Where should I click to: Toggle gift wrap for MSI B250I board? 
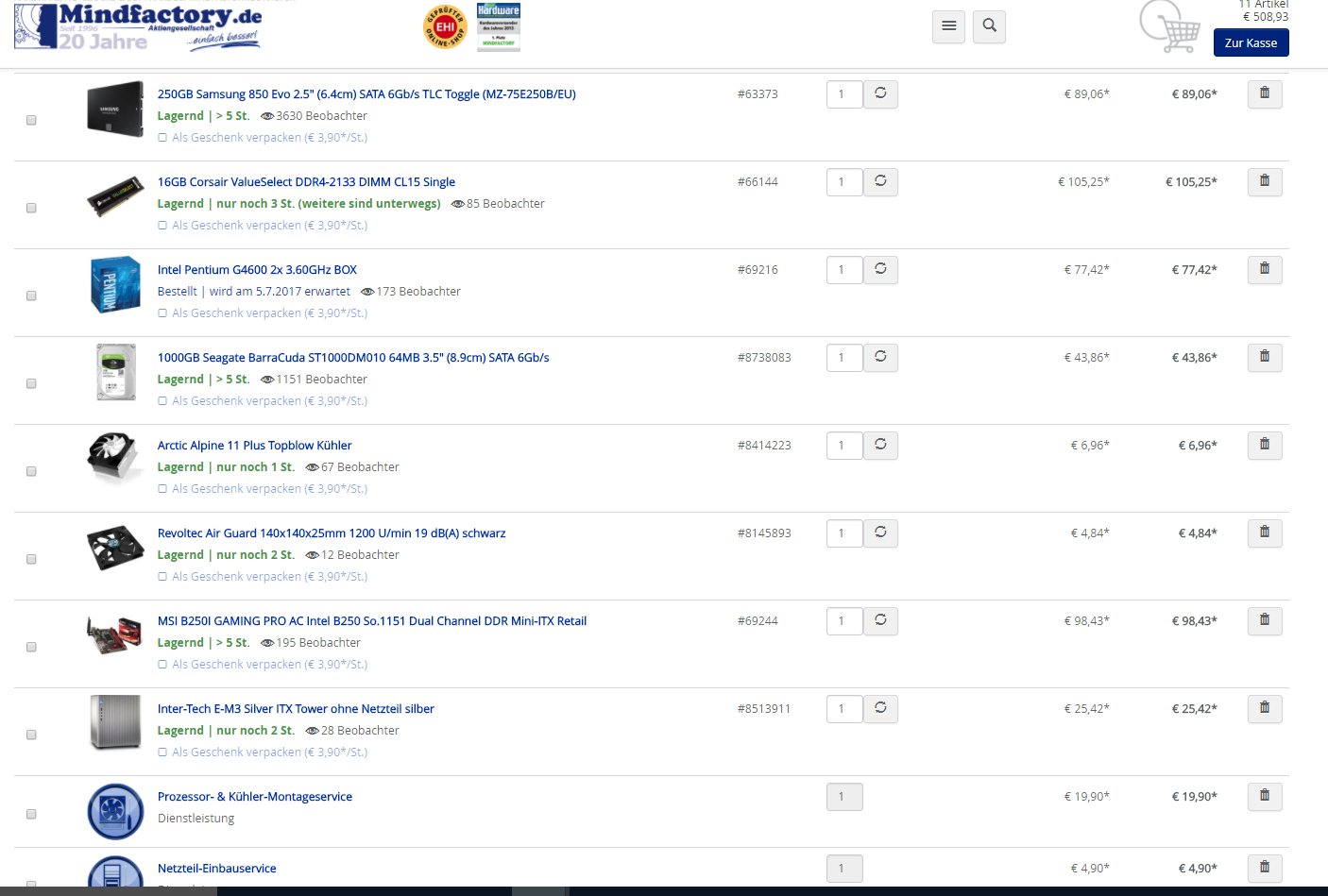pos(162,665)
